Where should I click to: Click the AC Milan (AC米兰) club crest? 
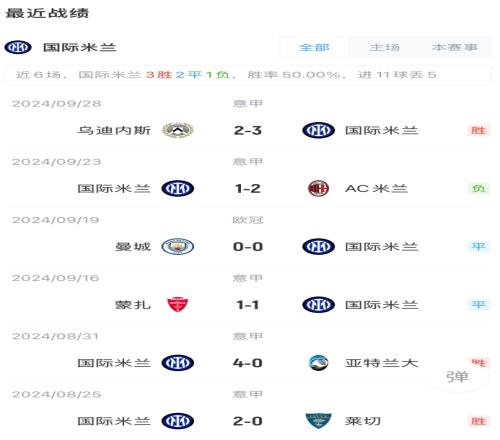[318, 188]
